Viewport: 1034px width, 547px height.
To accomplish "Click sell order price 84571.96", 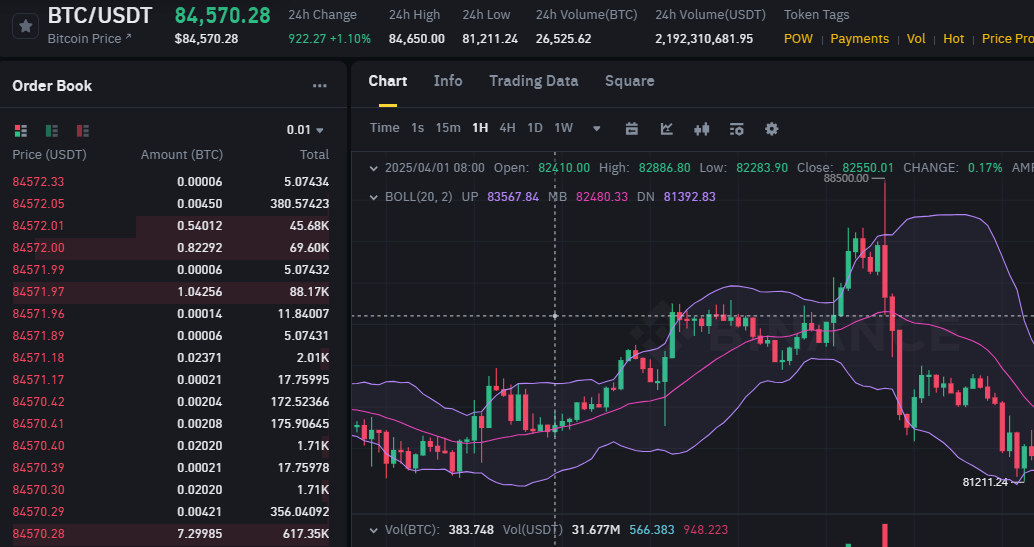I will pyautogui.click(x=38, y=314).
